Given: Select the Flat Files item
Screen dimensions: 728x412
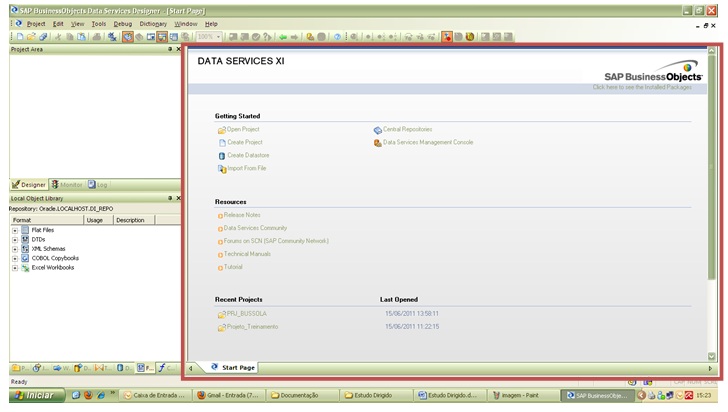Looking at the screenshot, I should click(42, 230).
